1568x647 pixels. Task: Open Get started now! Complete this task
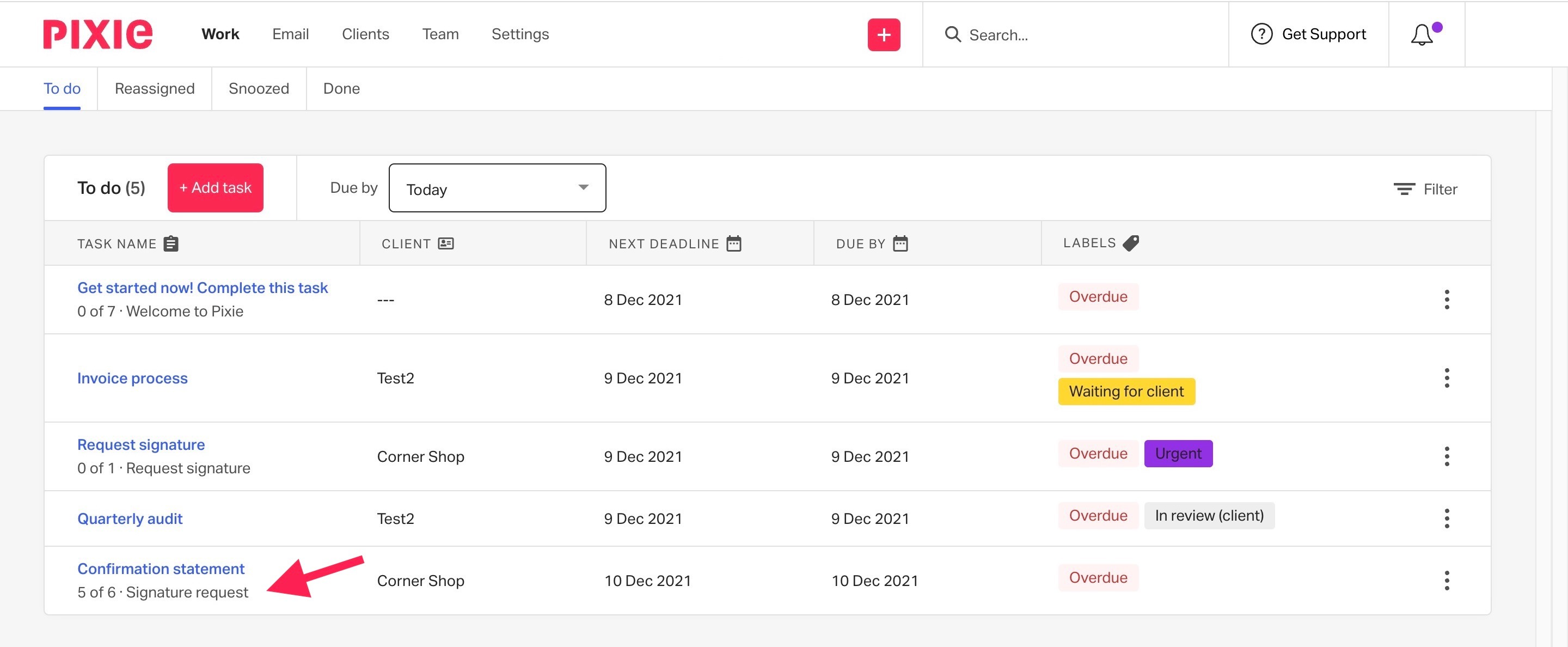(x=202, y=288)
